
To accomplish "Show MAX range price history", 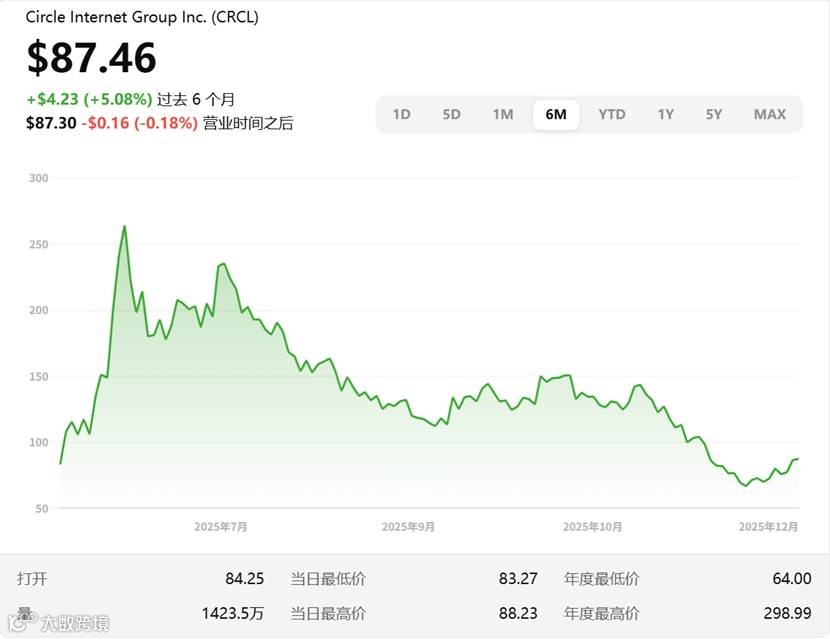I will [770, 114].
